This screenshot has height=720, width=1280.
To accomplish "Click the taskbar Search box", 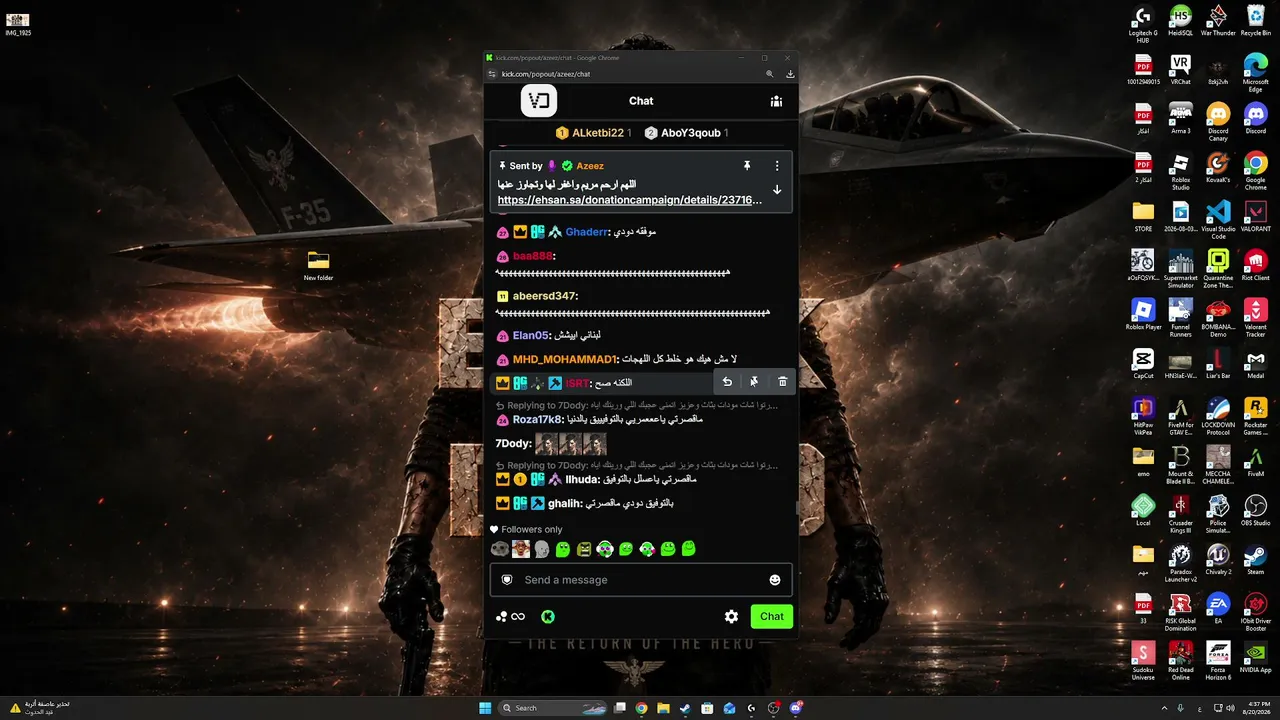I will pos(552,708).
